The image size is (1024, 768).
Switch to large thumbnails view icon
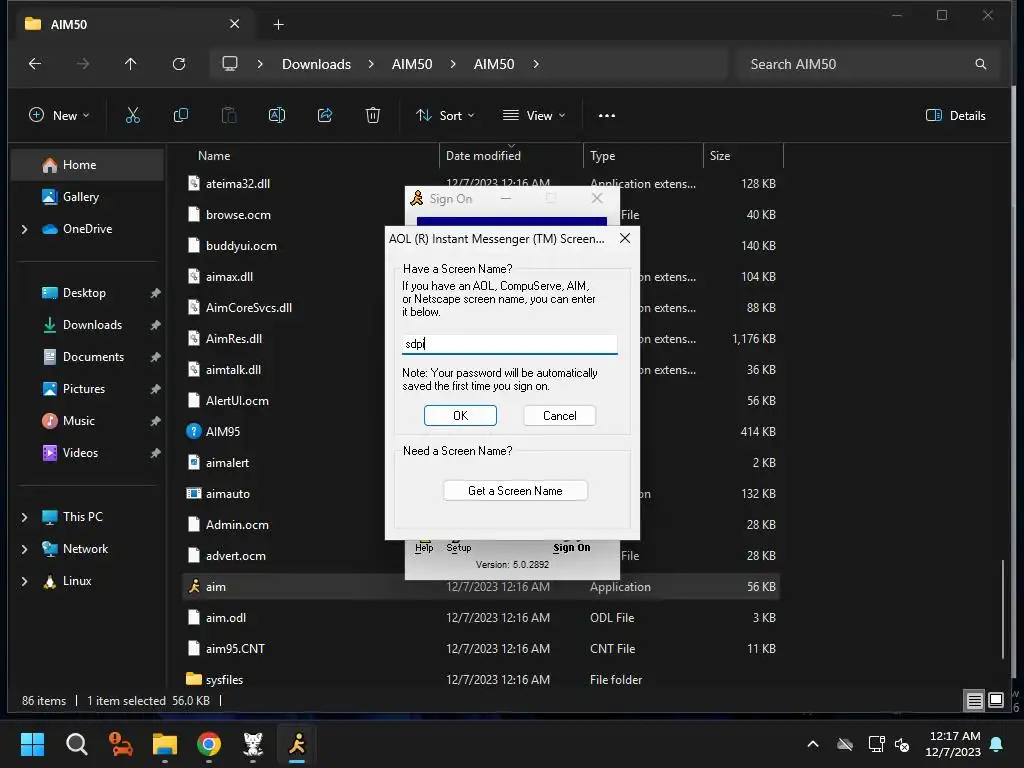pyautogui.click(x=996, y=701)
